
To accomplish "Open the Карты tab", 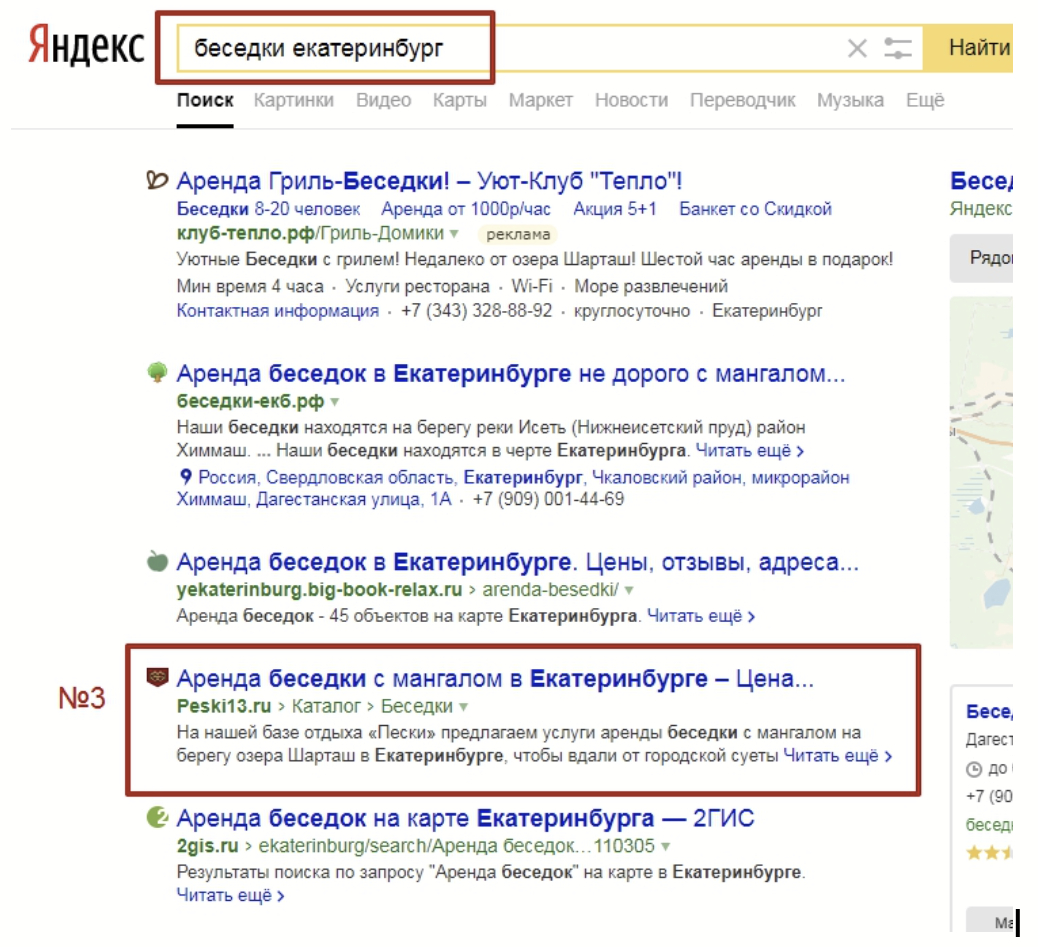I will pos(459,100).
